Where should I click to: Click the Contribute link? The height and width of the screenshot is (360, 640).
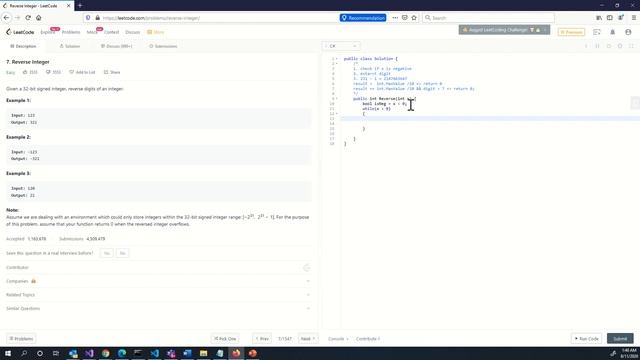(x=368, y=339)
